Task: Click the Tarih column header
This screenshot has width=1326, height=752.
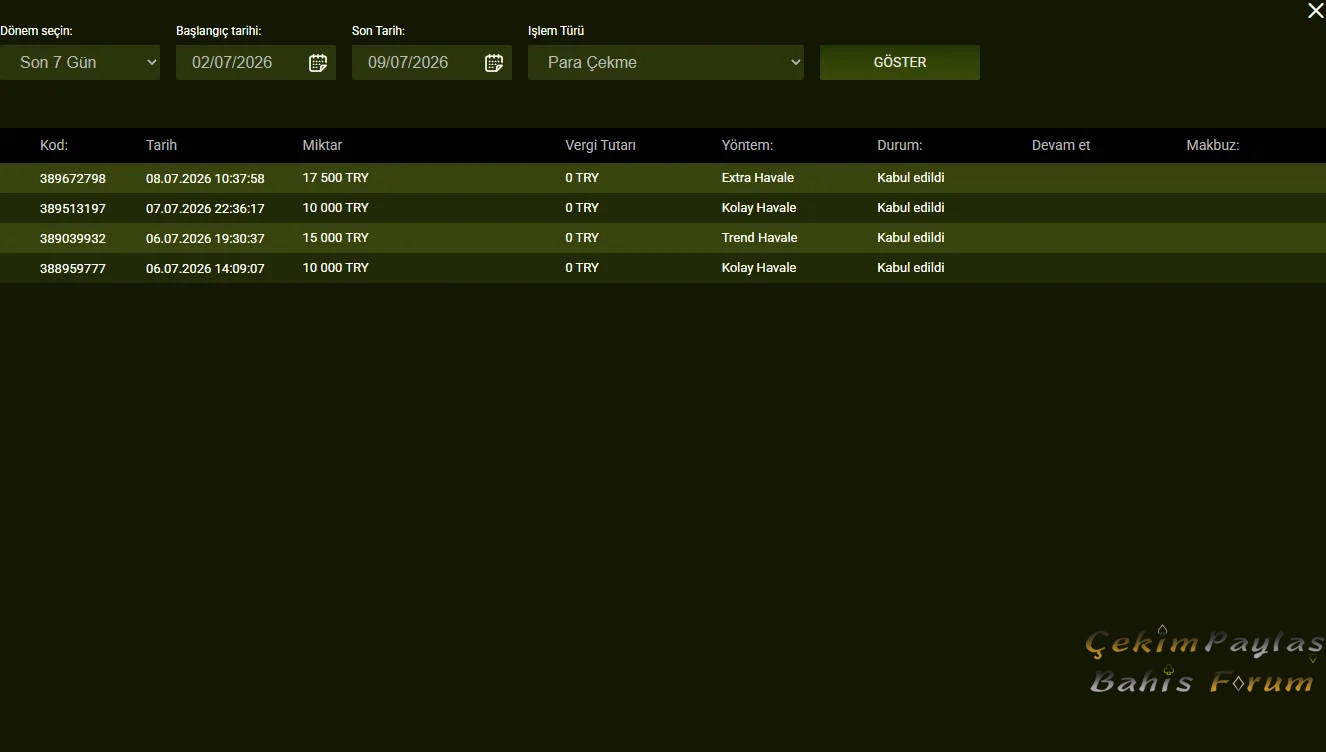Action: coord(161,145)
